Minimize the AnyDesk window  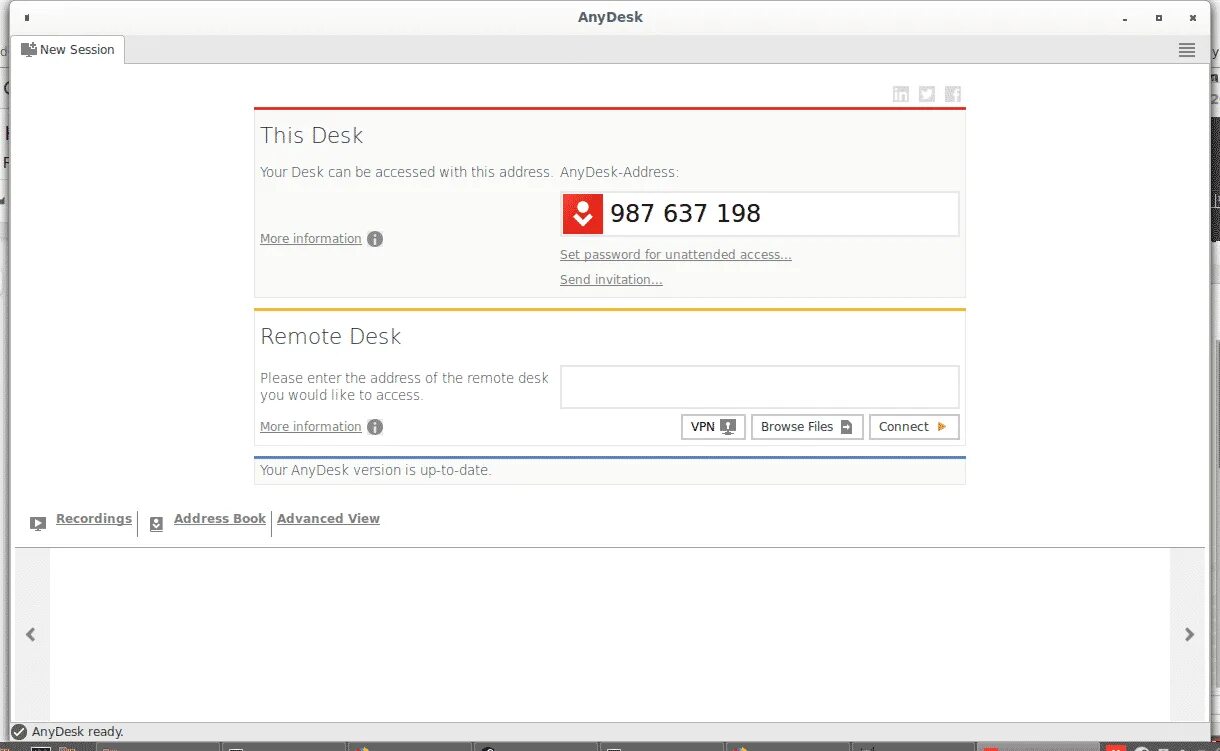point(1125,17)
